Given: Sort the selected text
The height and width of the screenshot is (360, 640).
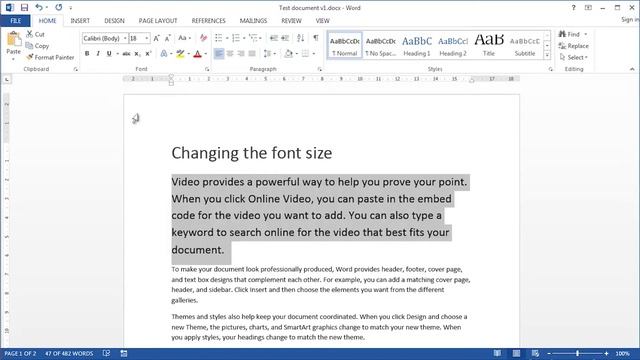Looking at the screenshot, I should [301, 38].
